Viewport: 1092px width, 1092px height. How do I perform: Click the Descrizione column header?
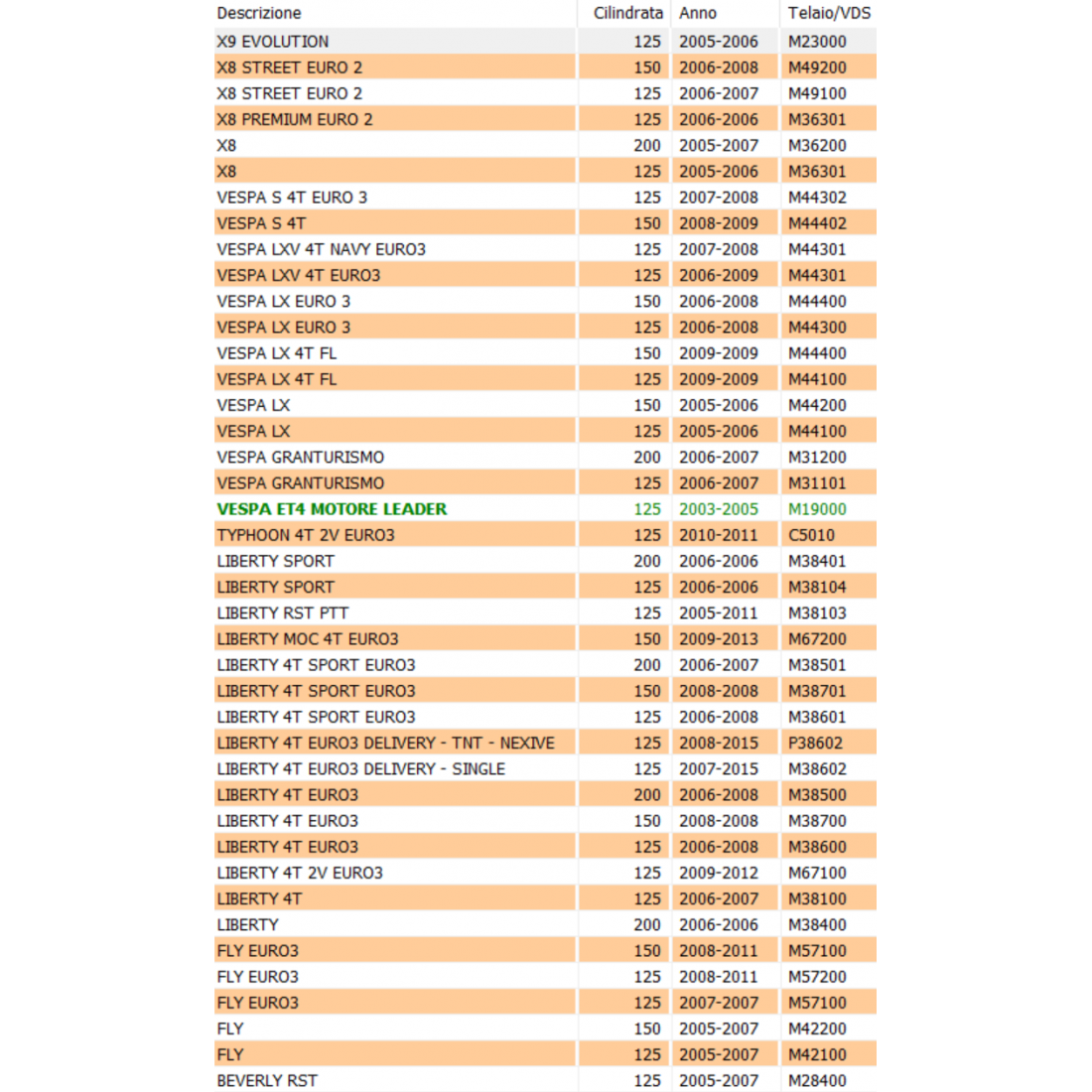(259, 13)
